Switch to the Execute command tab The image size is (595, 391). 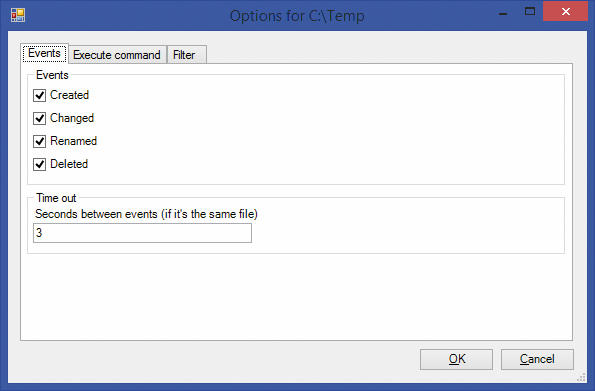[x=117, y=55]
